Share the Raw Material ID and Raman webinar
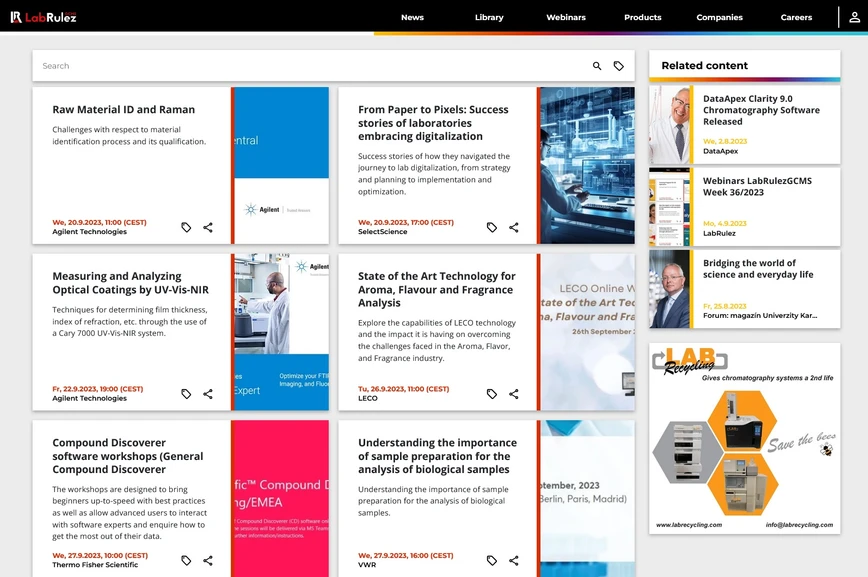The image size is (868, 577). 208,227
